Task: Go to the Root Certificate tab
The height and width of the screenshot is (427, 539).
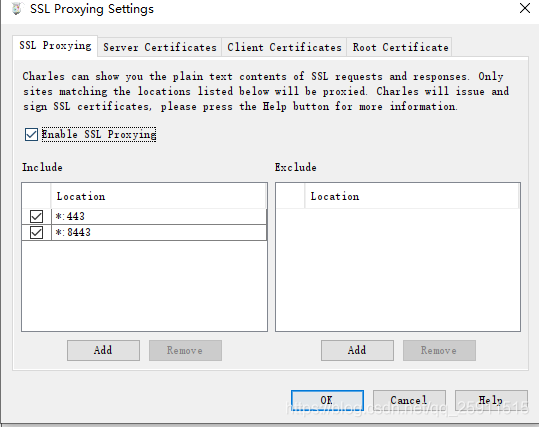Action: pos(400,47)
